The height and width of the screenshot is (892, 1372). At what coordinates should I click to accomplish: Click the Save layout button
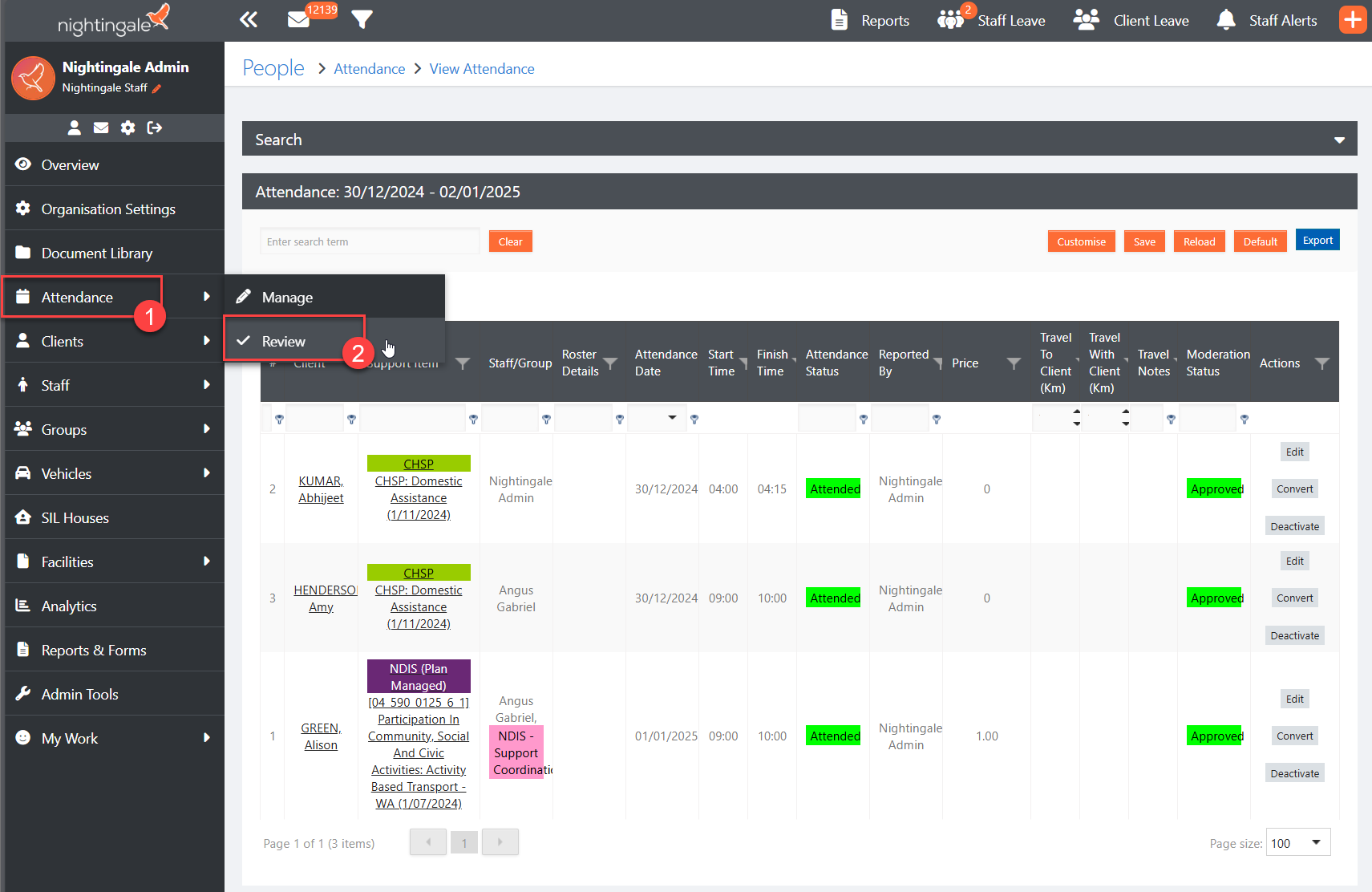(1144, 241)
